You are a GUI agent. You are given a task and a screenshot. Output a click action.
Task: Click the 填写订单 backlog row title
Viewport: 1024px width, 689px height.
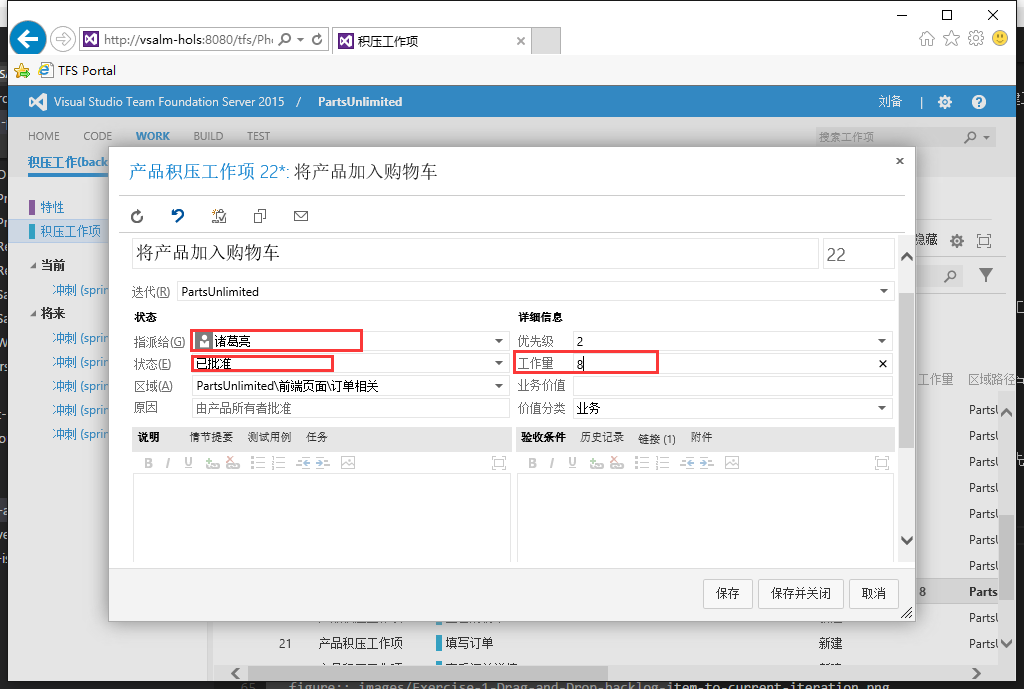point(469,643)
